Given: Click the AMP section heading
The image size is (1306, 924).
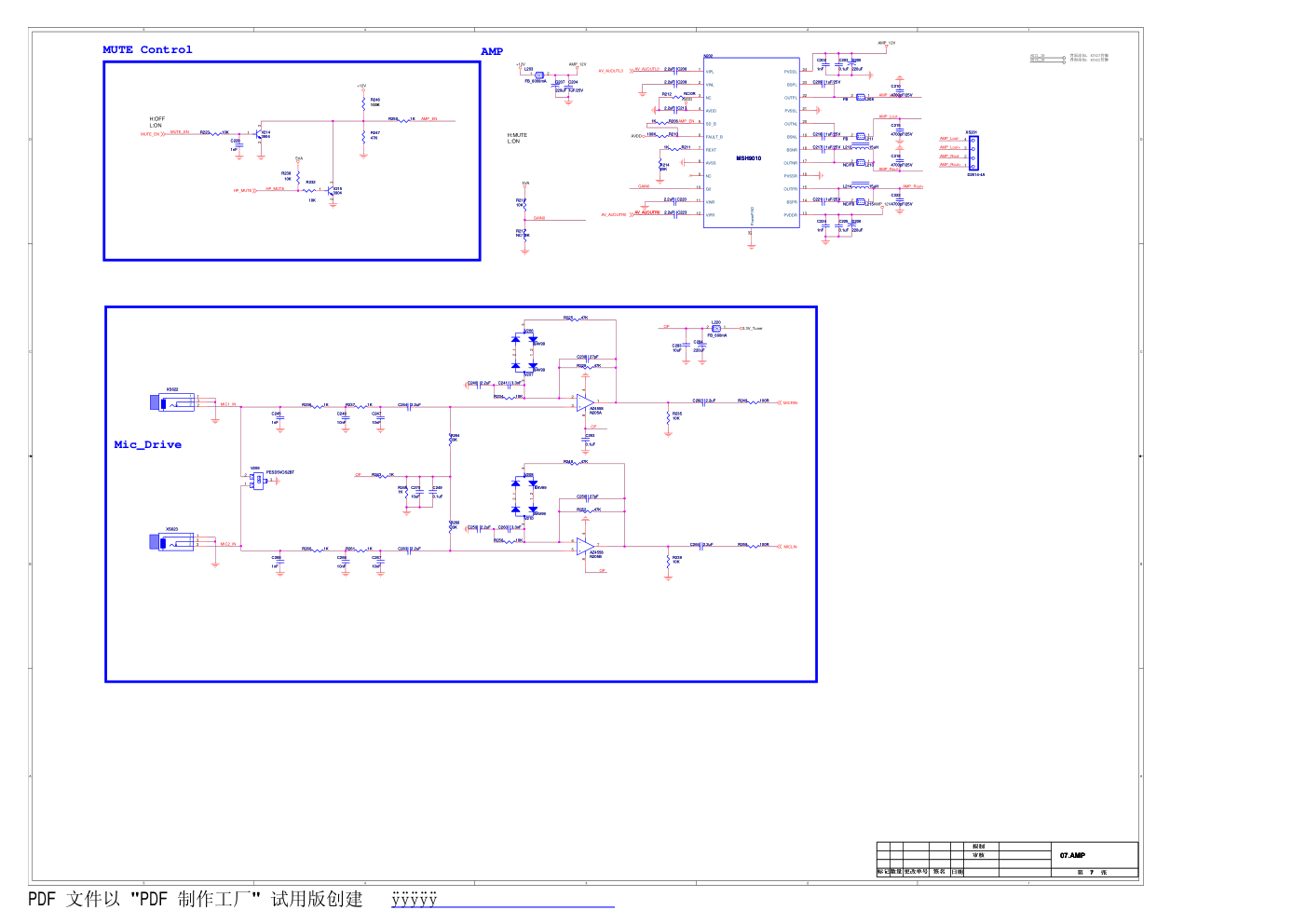Looking at the screenshot, I should point(492,52).
